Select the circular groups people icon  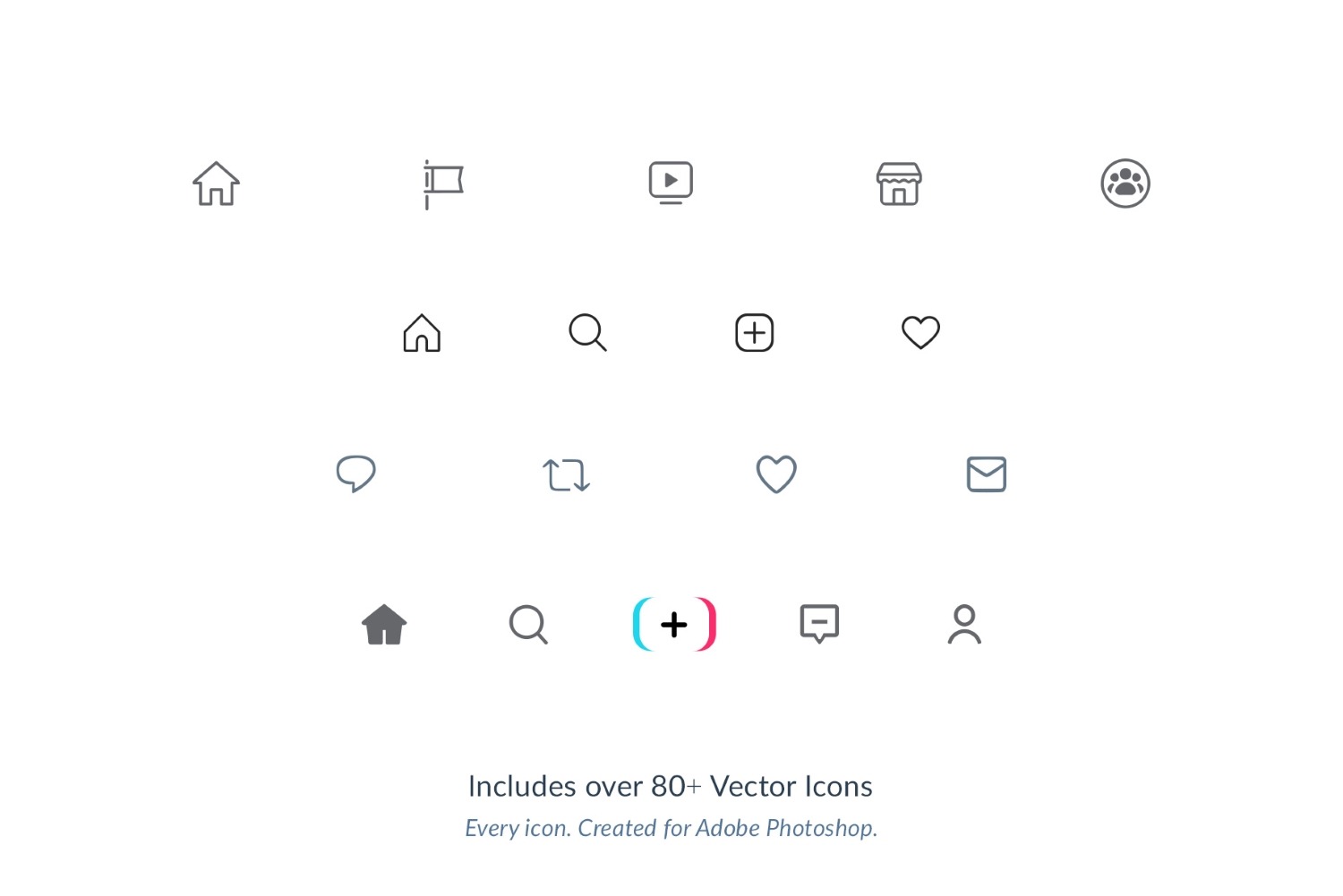1125,183
